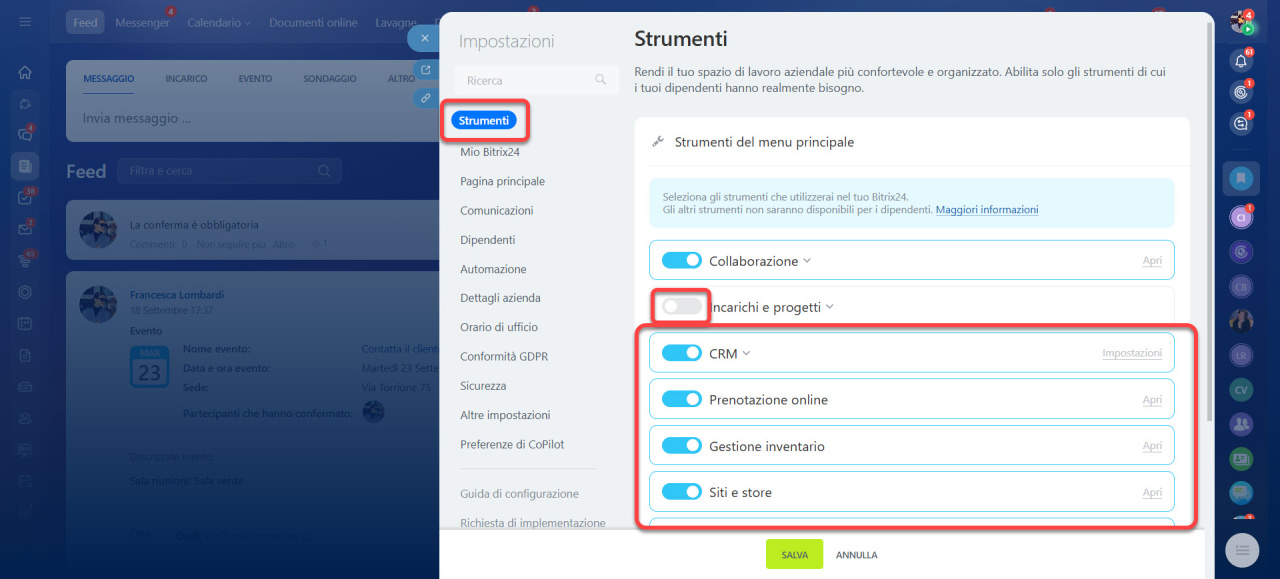This screenshot has height=579, width=1280.
Task: Open the Maggiori informazioni link
Action: (x=986, y=210)
